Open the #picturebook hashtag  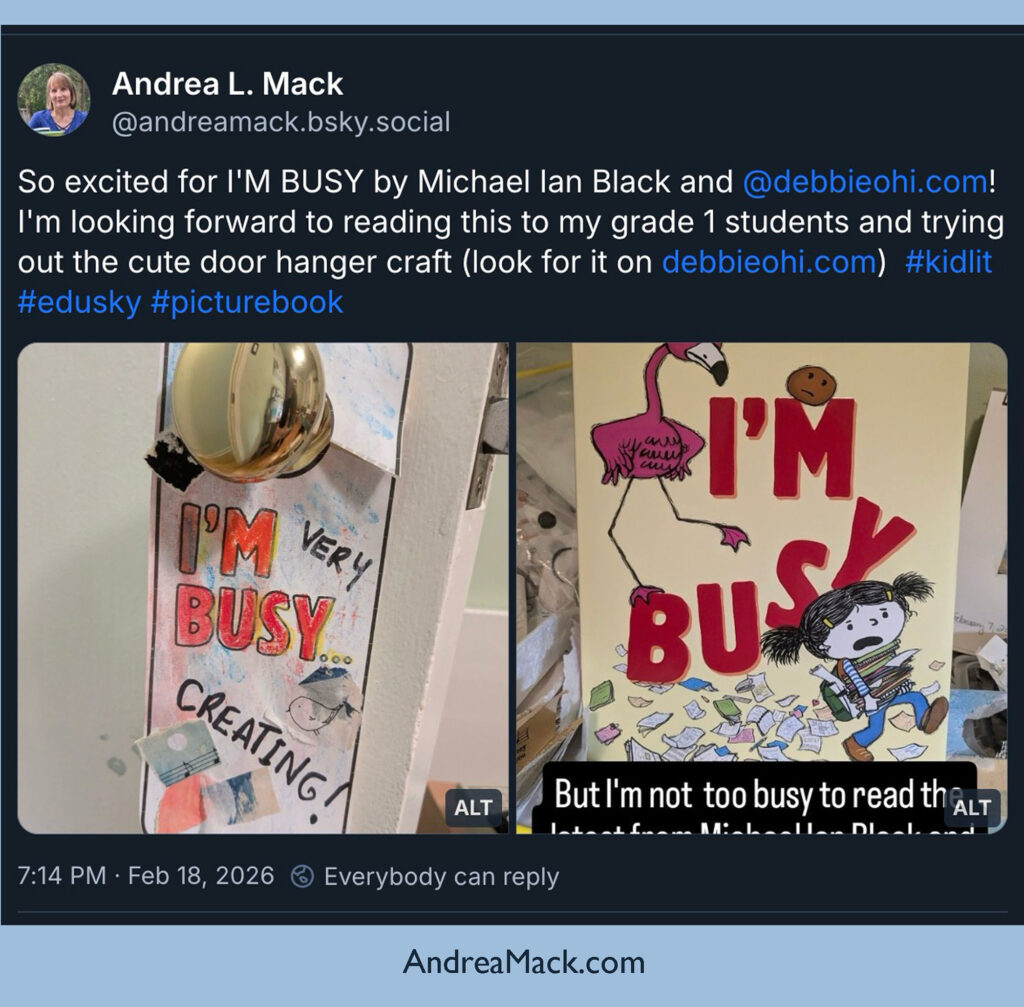[x=247, y=302]
